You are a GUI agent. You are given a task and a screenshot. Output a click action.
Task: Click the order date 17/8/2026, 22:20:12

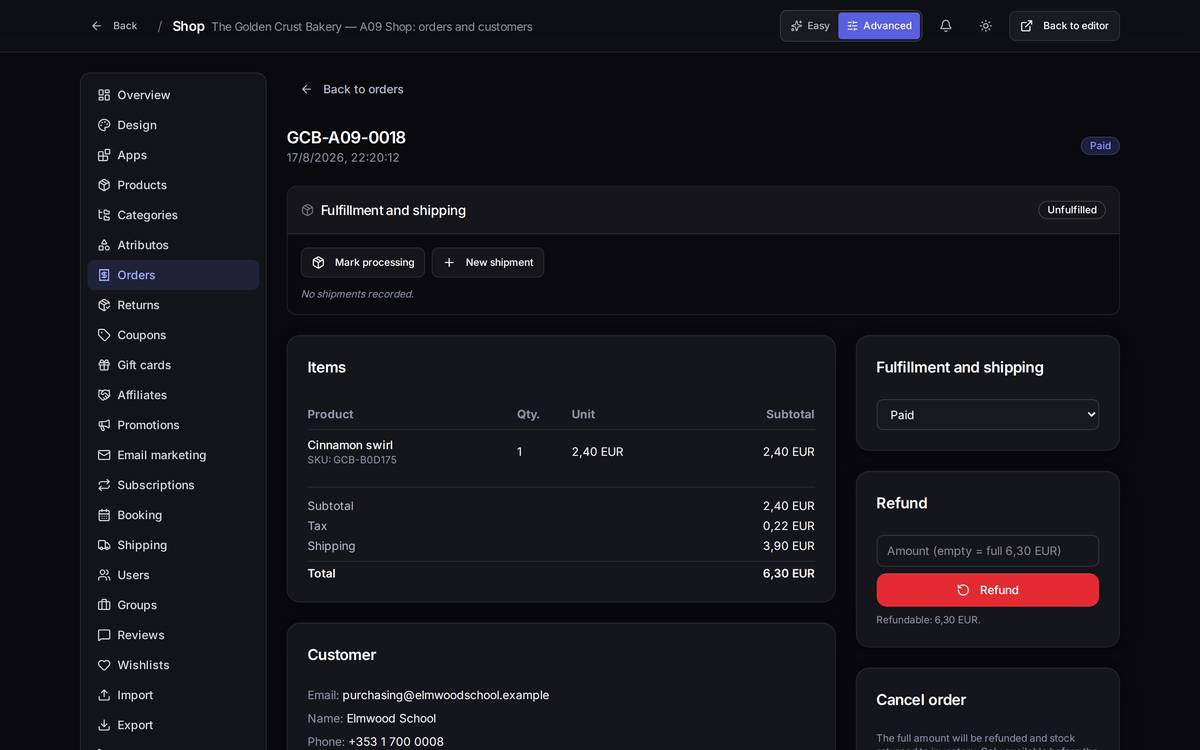(x=343, y=158)
